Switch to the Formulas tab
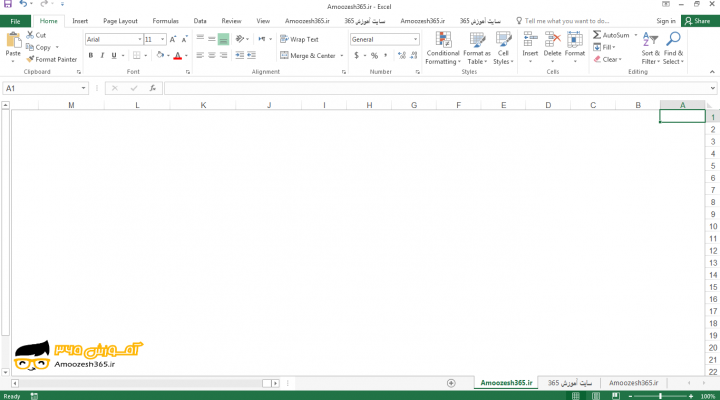This screenshot has height=400, width=720. 165,21
